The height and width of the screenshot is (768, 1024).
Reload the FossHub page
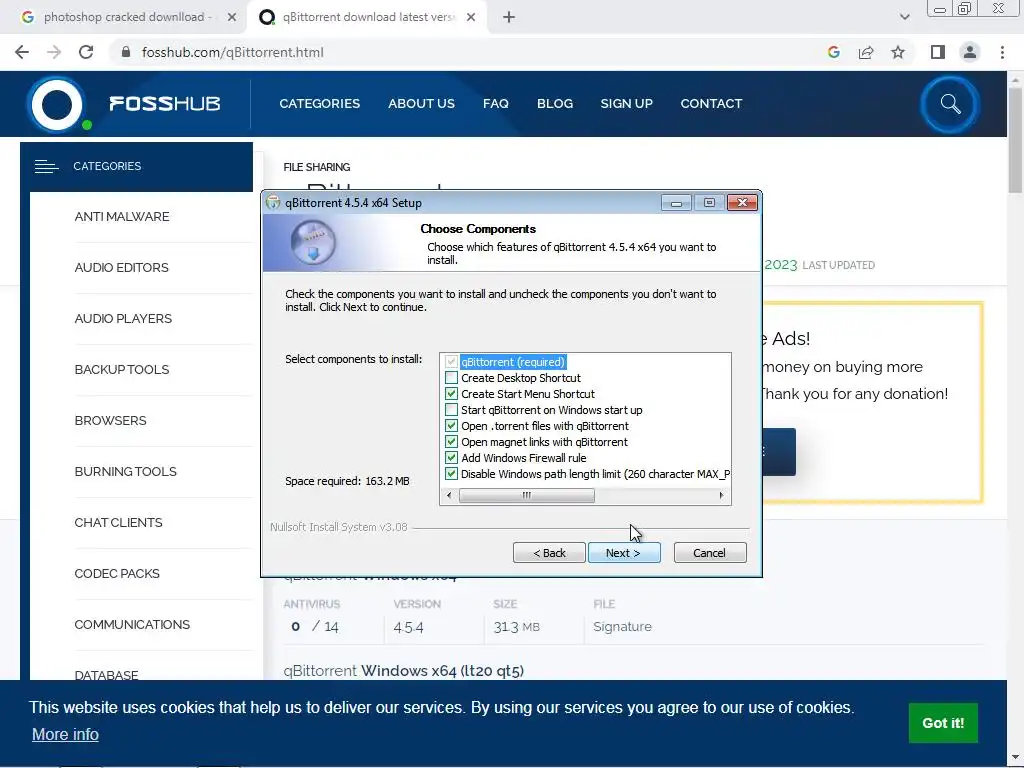click(86, 52)
